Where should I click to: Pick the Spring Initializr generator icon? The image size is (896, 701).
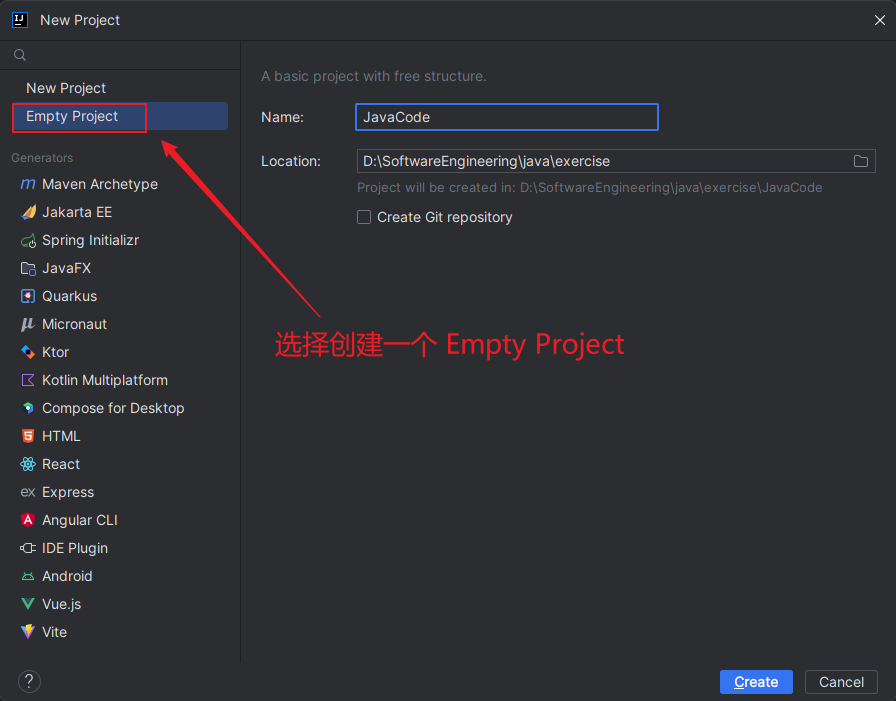coord(28,240)
